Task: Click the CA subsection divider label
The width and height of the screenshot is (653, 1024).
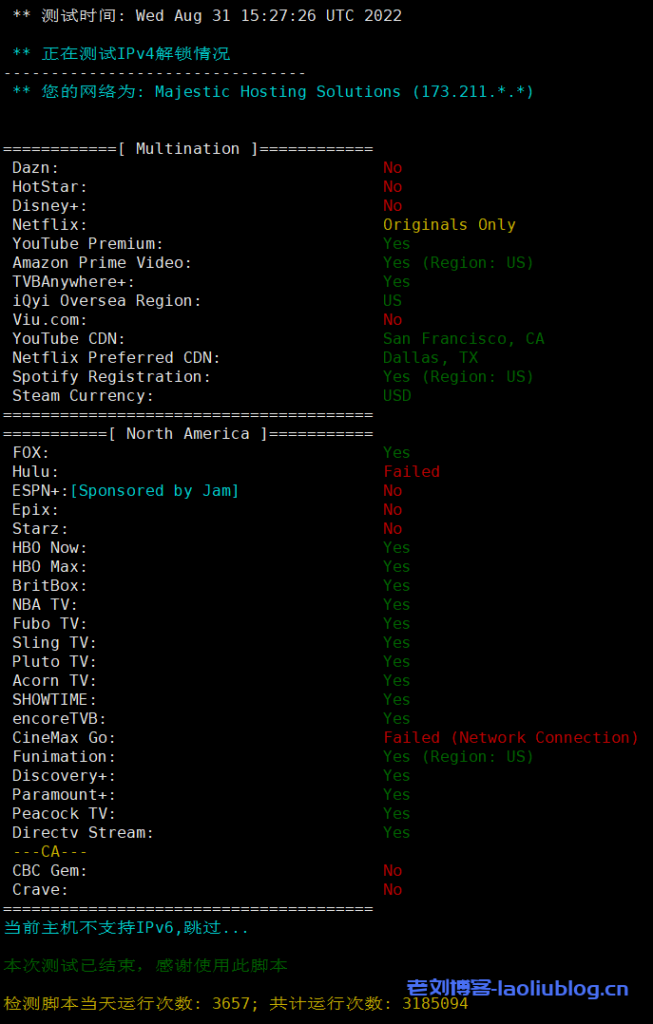Action: coord(50,852)
